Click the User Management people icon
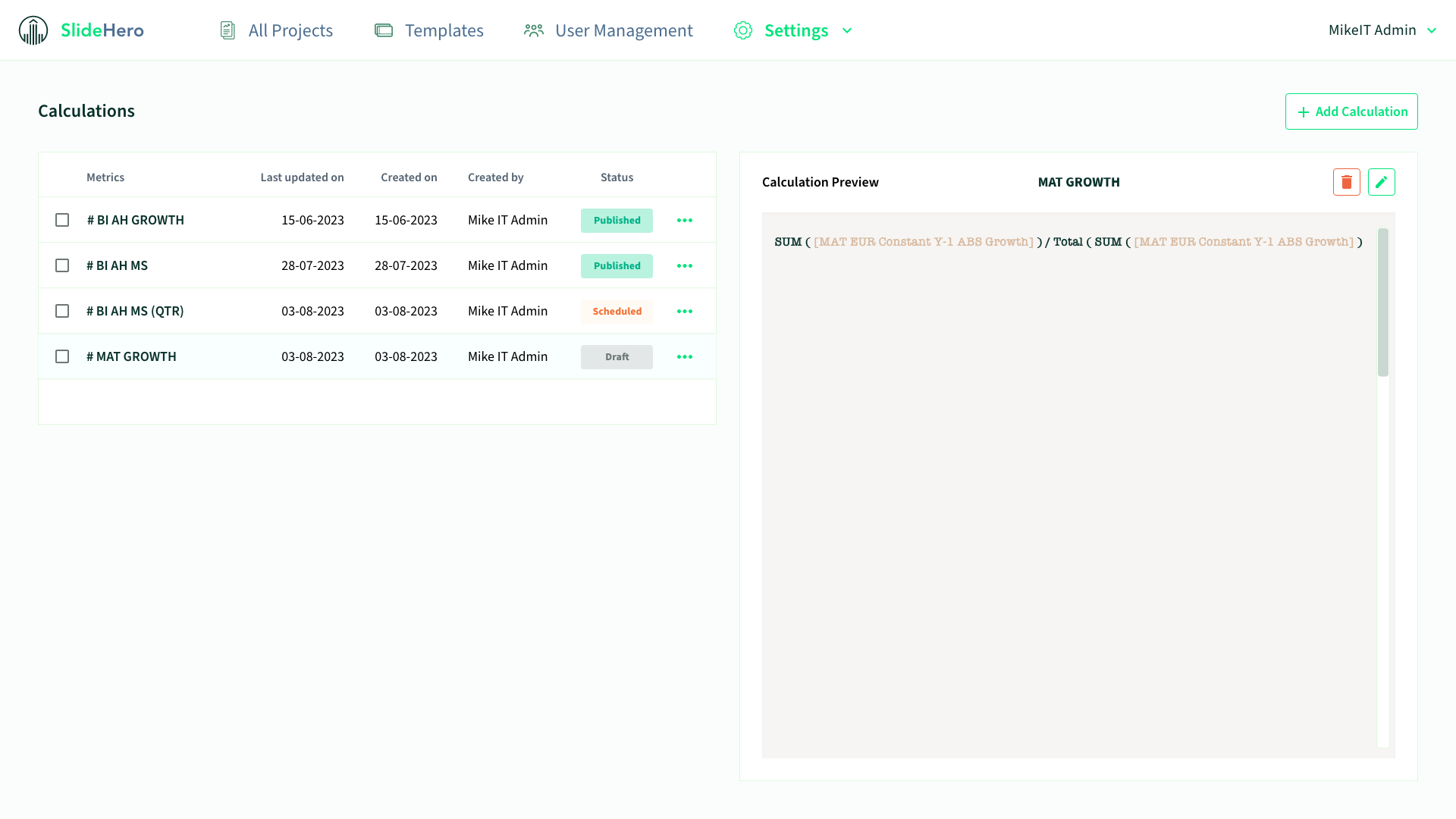The image size is (1456, 819). [534, 30]
